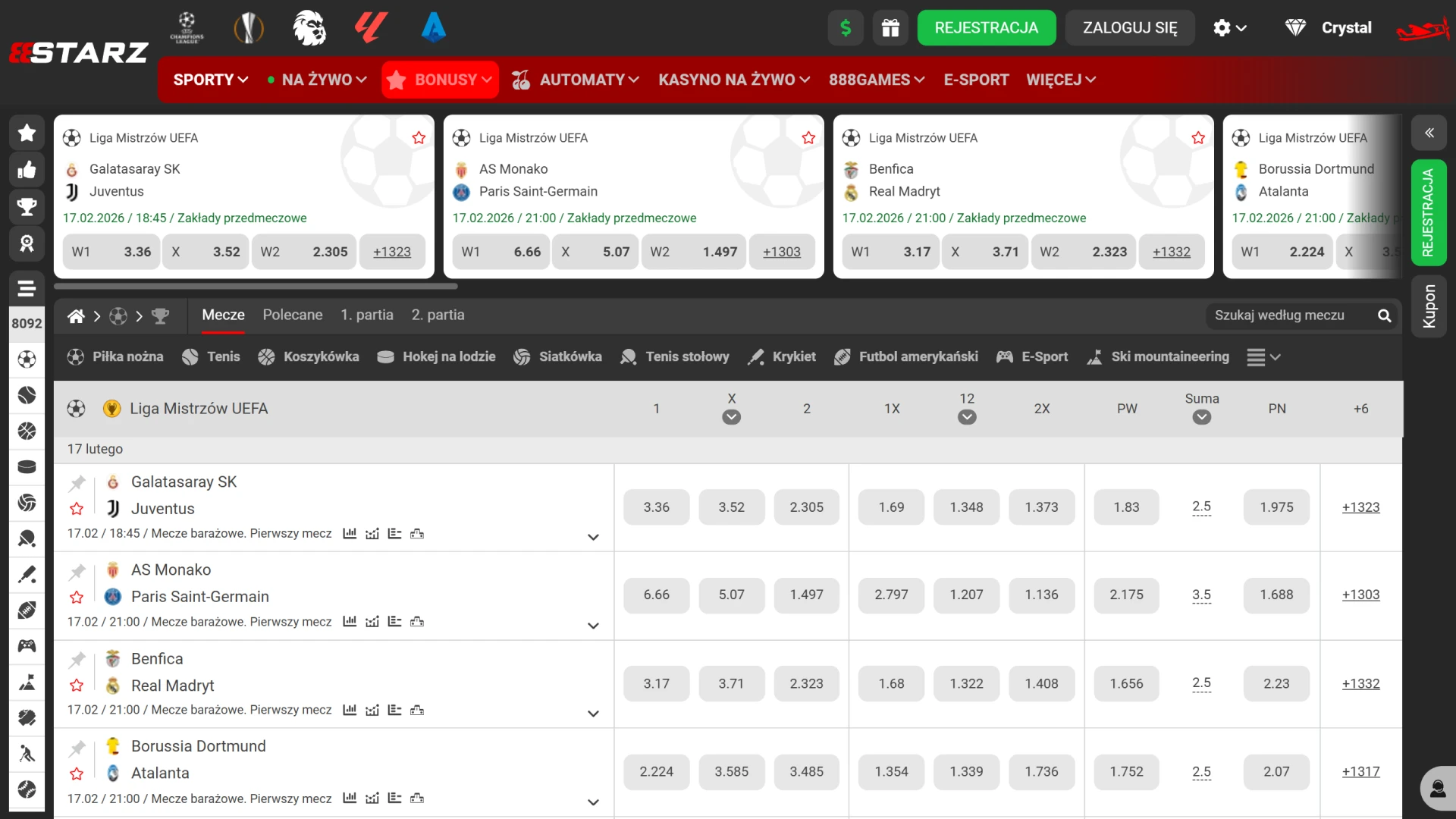Open favorites star in left sidebar
This screenshot has width=1456, height=819.
tap(27, 133)
